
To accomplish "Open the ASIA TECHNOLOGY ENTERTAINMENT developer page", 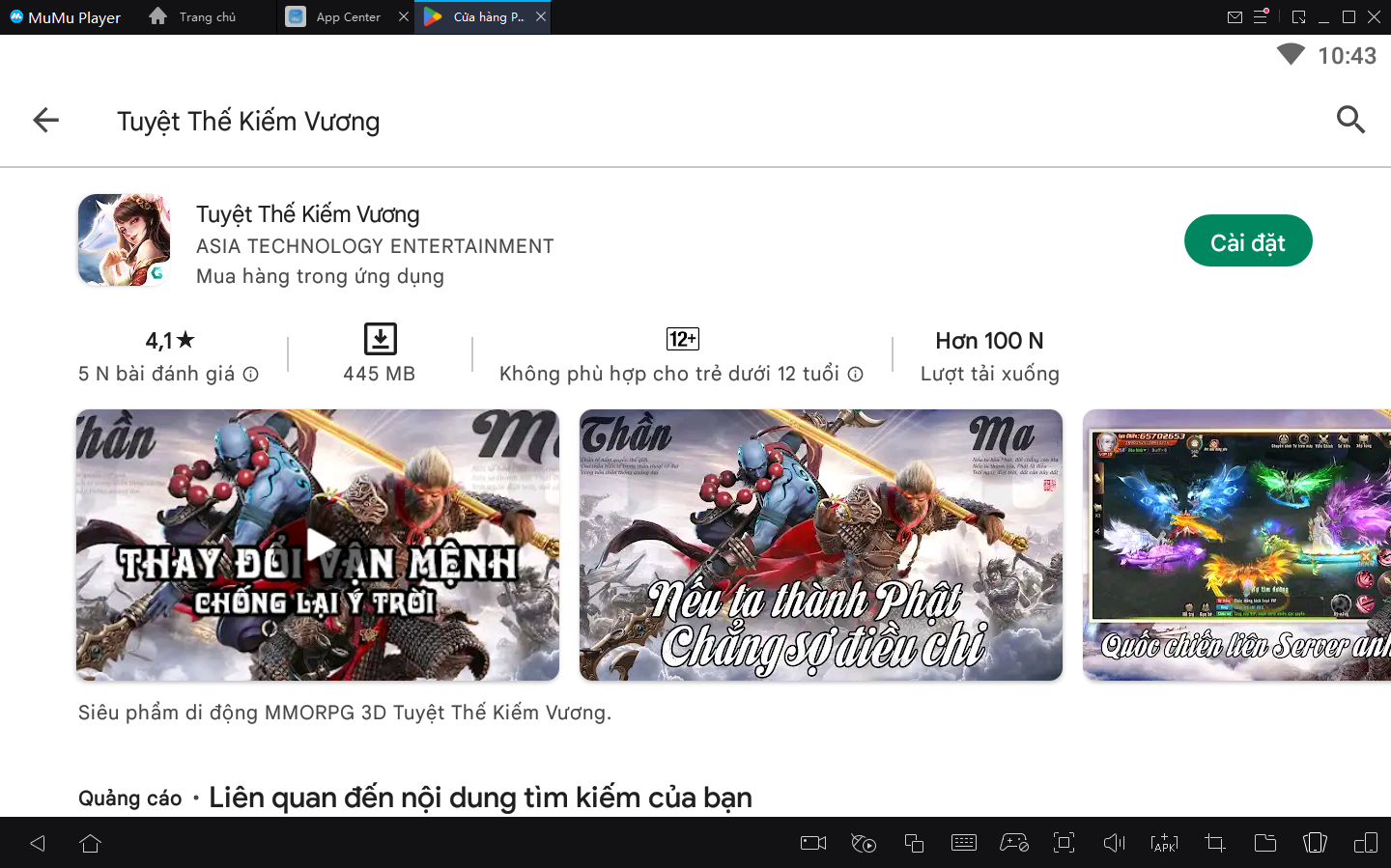I will pos(375,246).
